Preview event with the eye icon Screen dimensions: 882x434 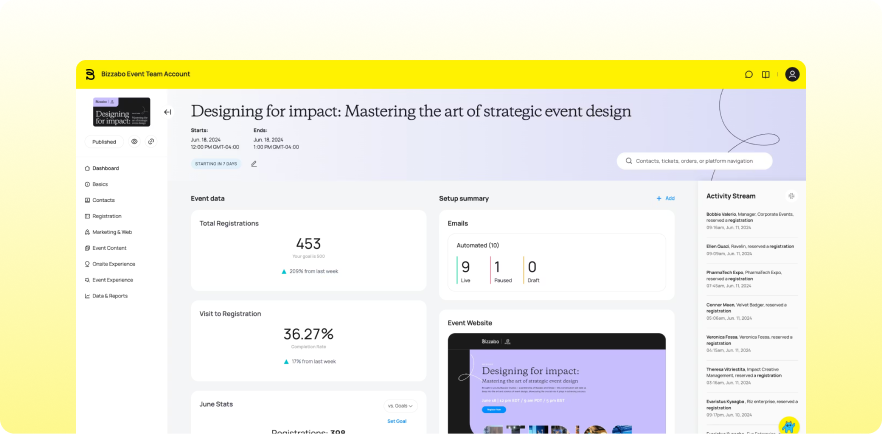[x=134, y=142]
